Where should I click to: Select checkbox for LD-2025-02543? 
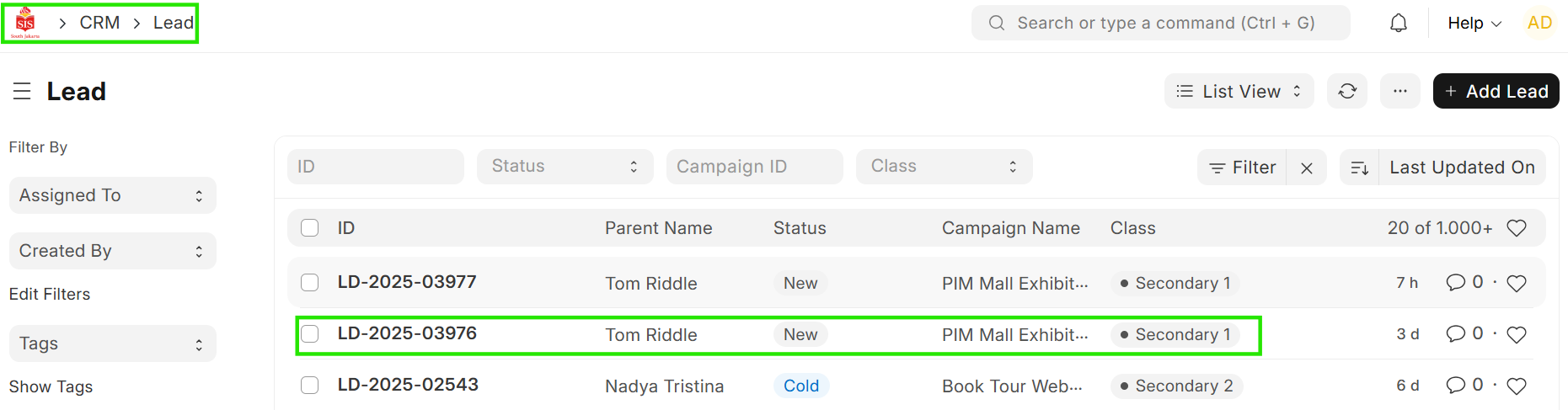(x=310, y=385)
